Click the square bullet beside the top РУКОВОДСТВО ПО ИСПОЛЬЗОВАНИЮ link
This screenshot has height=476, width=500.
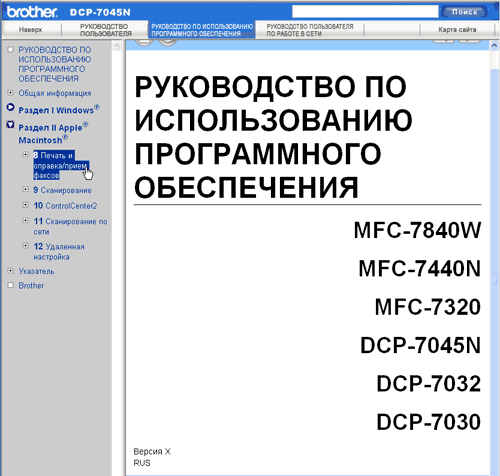click(11, 50)
